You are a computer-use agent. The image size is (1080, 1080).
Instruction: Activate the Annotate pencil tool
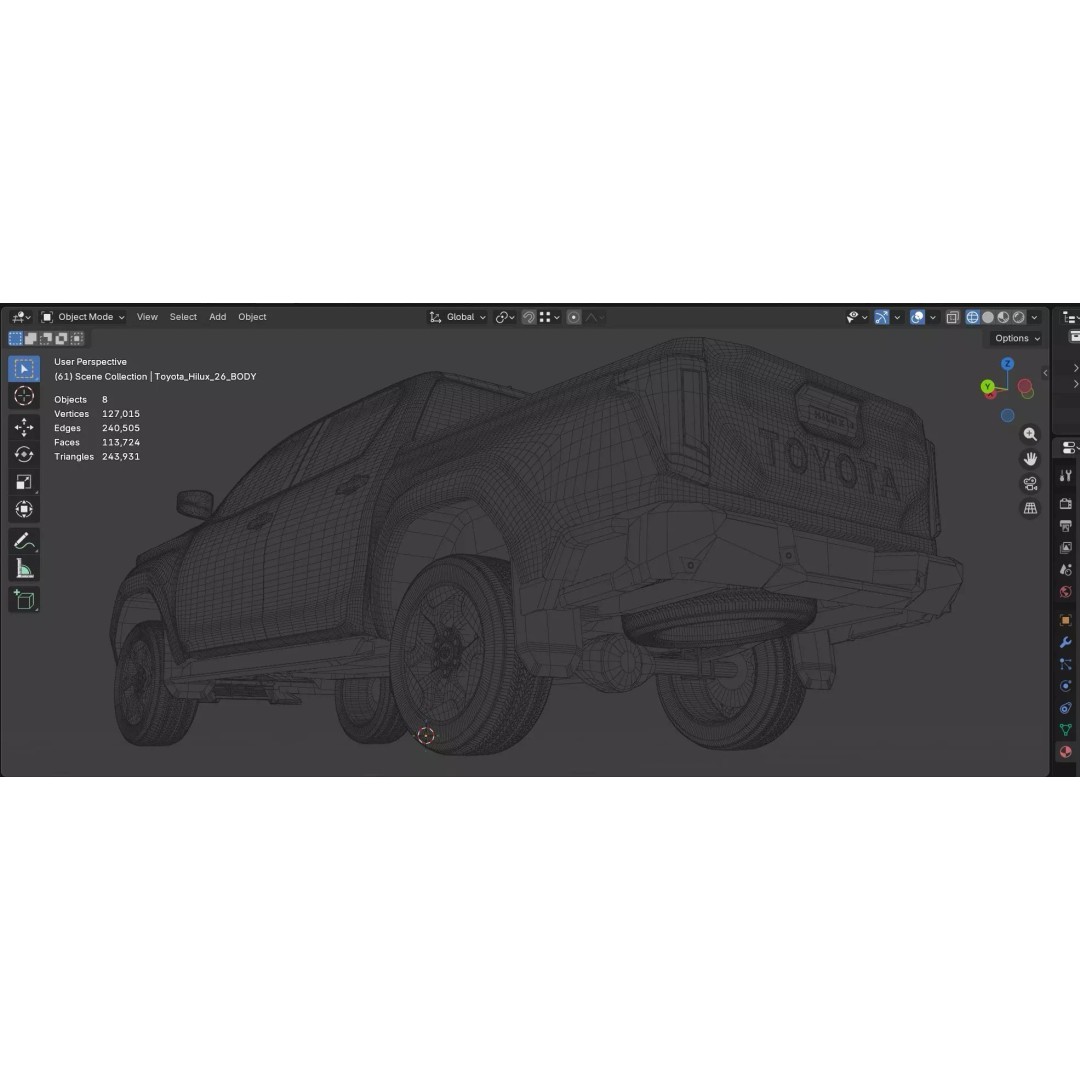click(24, 541)
